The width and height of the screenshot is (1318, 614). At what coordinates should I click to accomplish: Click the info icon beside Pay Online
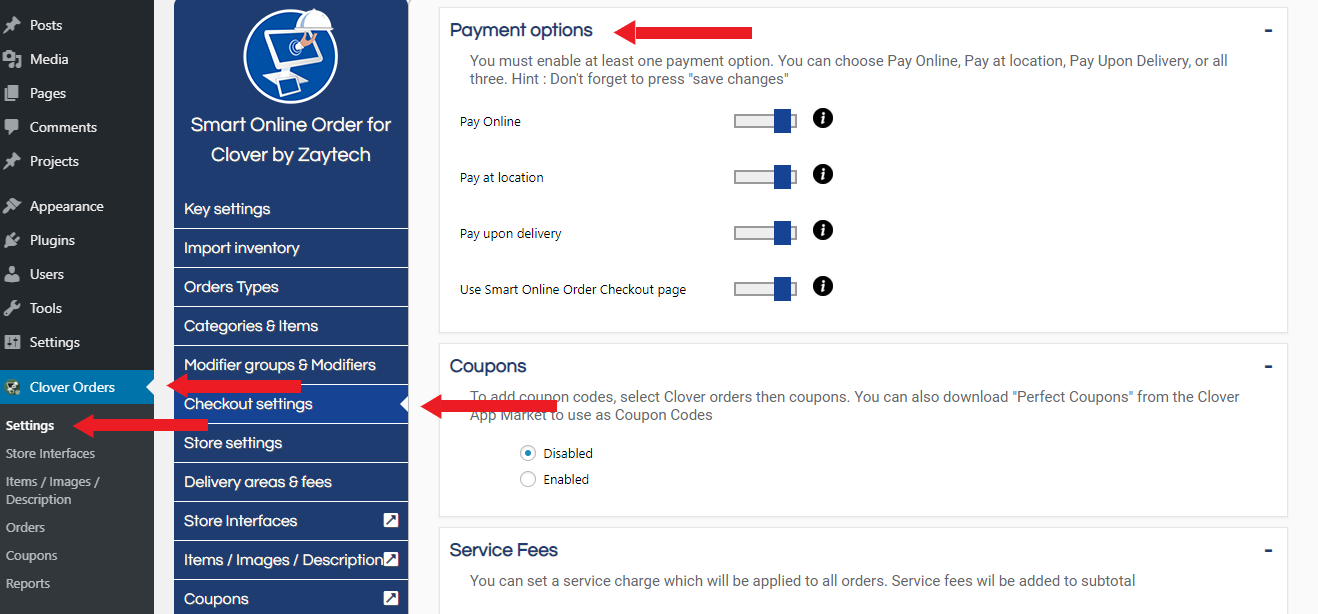point(823,118)
